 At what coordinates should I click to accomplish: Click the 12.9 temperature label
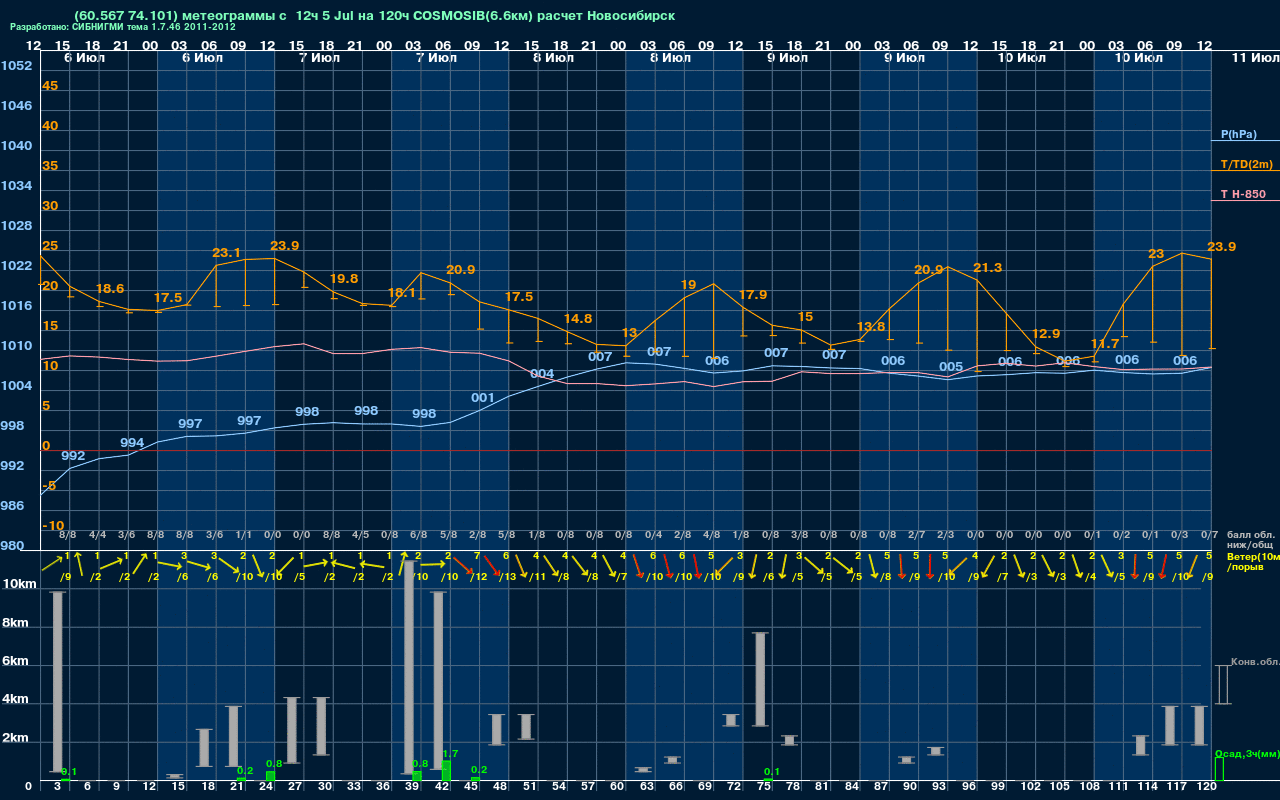point(1046,334)
